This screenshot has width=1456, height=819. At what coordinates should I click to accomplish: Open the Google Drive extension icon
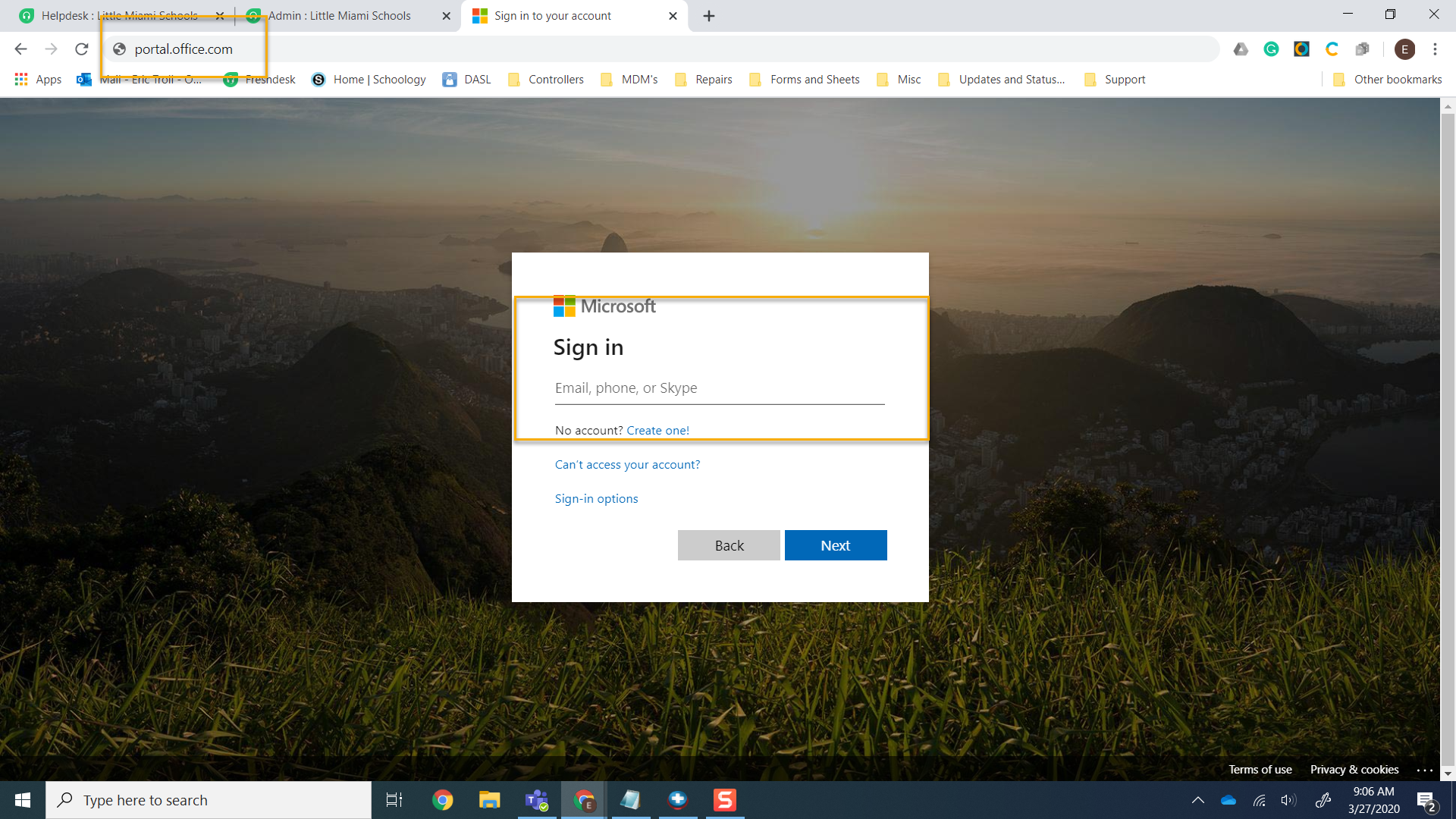point(1241,49)
